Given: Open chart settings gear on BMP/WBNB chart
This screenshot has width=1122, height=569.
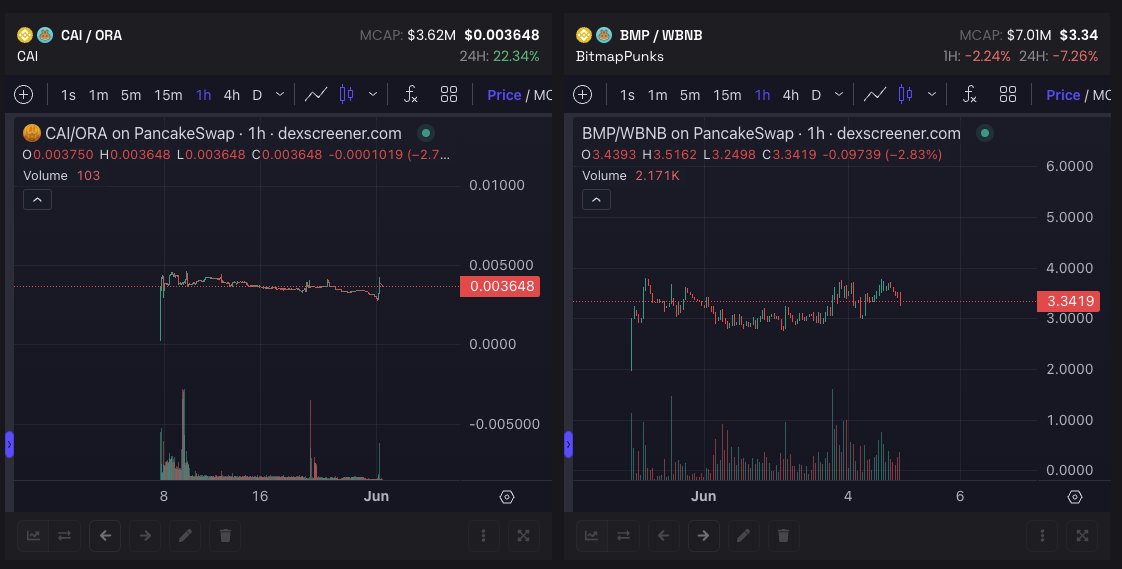Looking at the screenshot, I should (x=1075, y=497).
